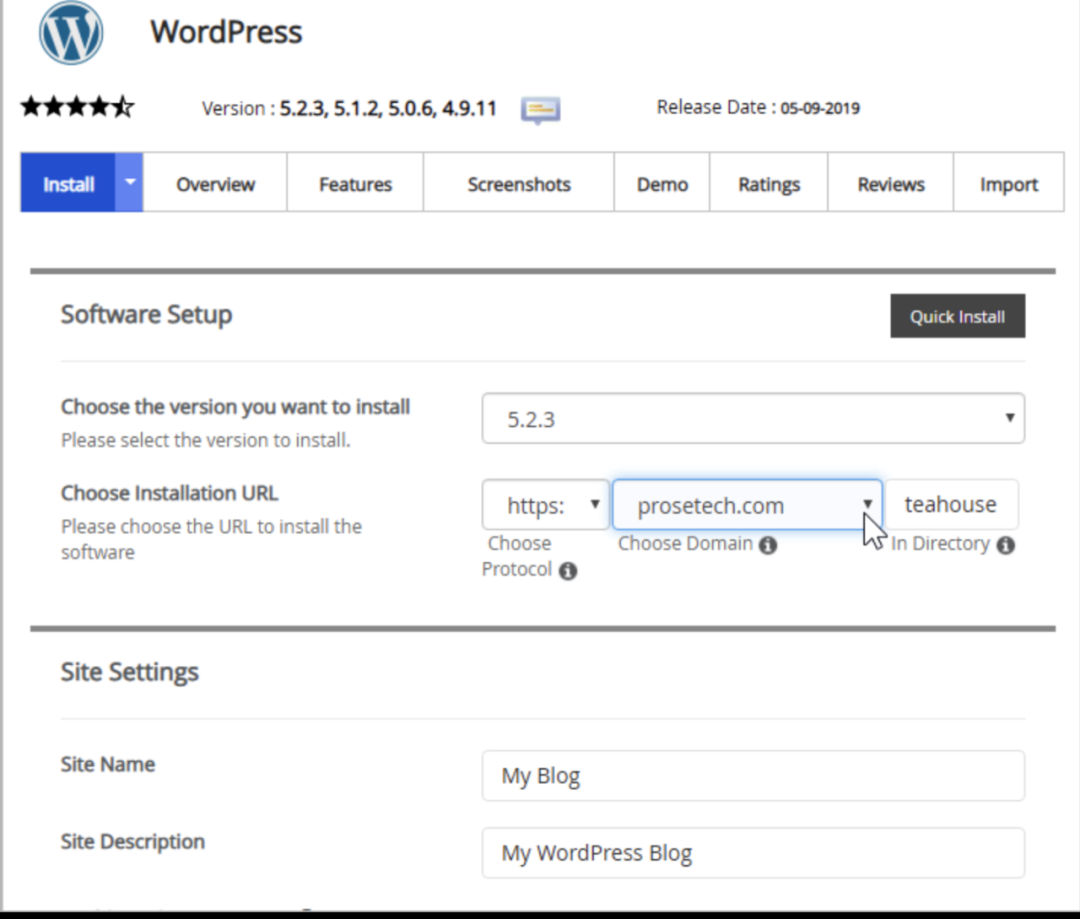Image resolution: width=1080 pixels, height=919 pixels.
Task: Open the Reviews tab
Action: [x=890, y=184]
